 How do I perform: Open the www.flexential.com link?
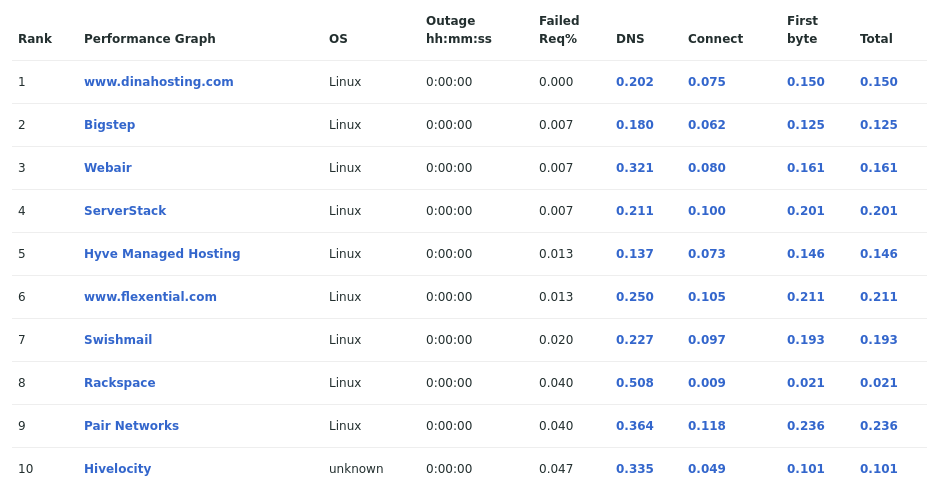tap(150, 297)
